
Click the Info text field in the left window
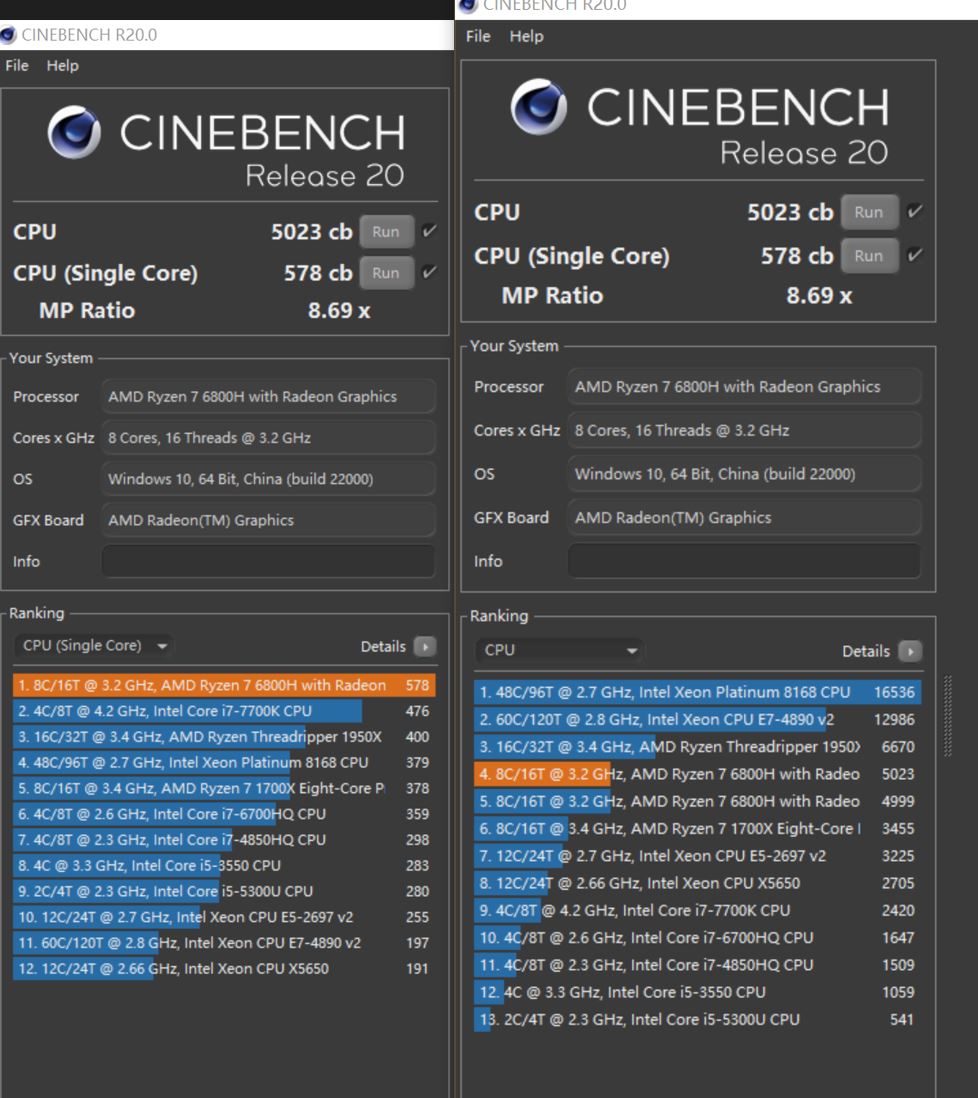(x=268, y=561)
